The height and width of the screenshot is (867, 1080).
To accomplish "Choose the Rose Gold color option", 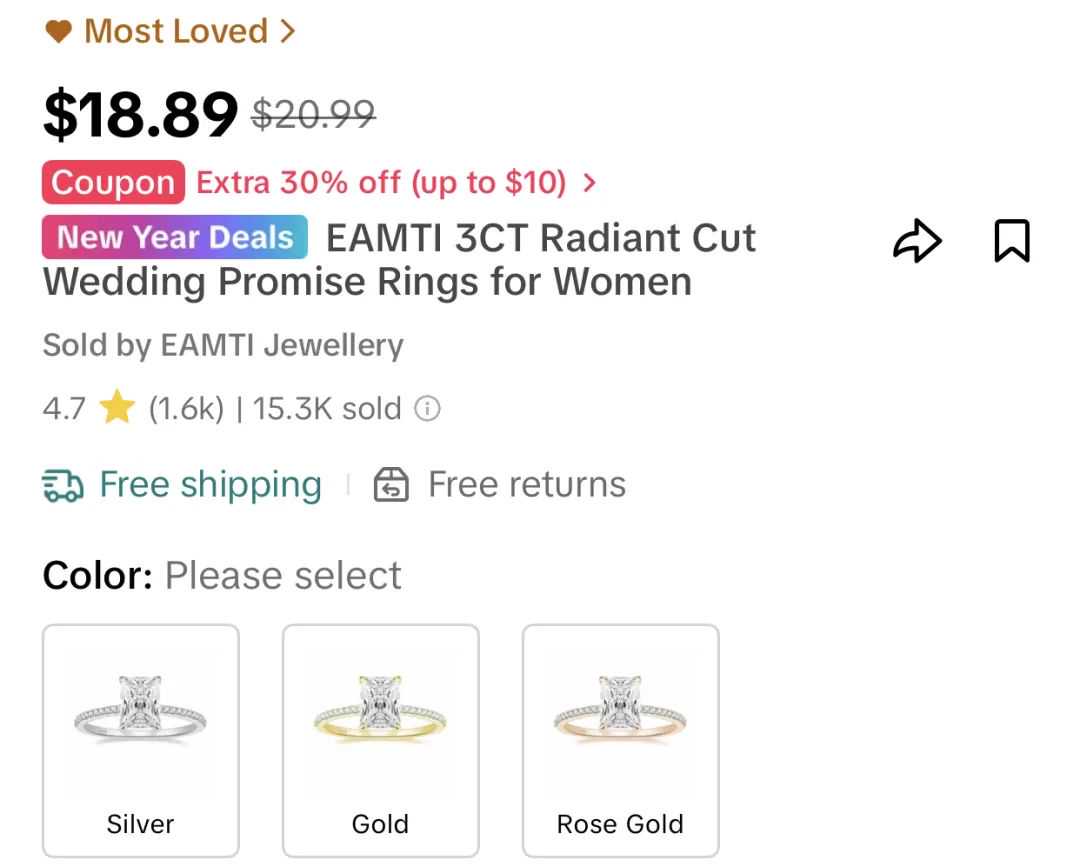I will [x=621, y=741].
